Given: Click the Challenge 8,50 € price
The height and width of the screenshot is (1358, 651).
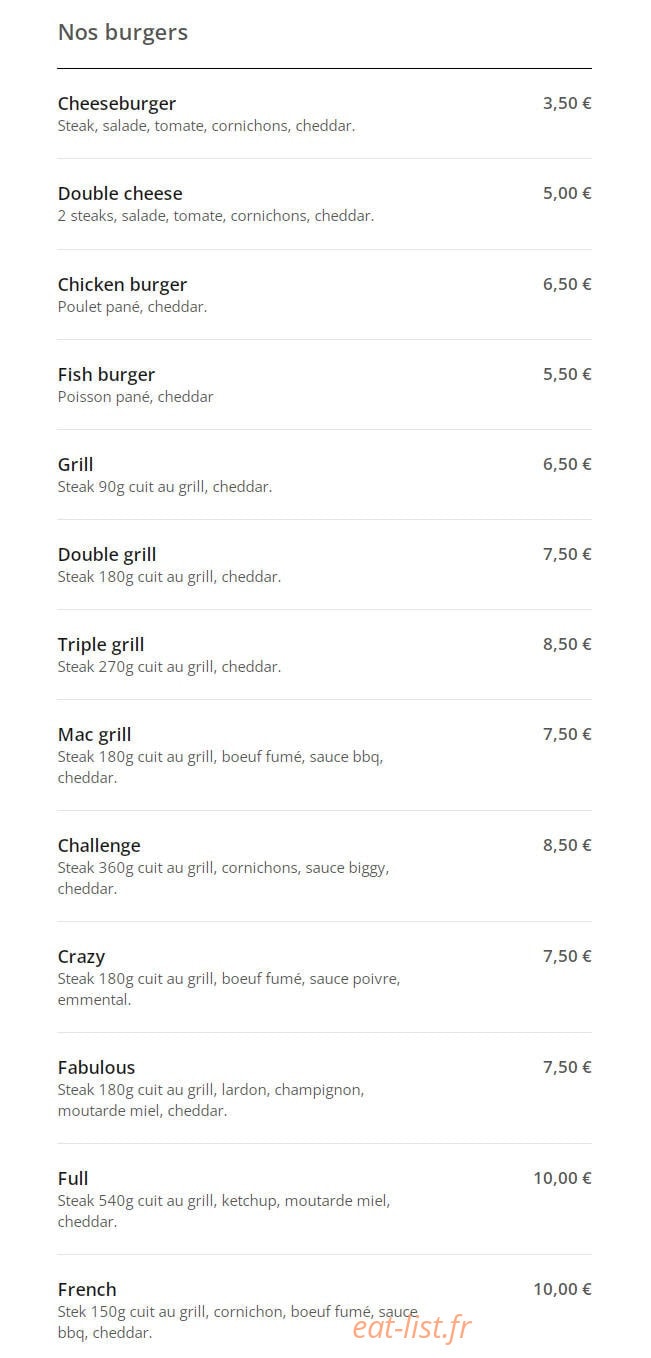Looking at the screenshot, I should (x=567, y=845).
